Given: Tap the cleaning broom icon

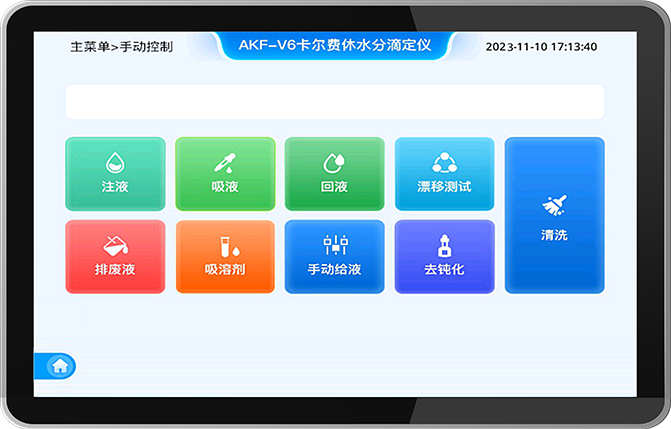Looking at the screenshot, I should 554,205.
